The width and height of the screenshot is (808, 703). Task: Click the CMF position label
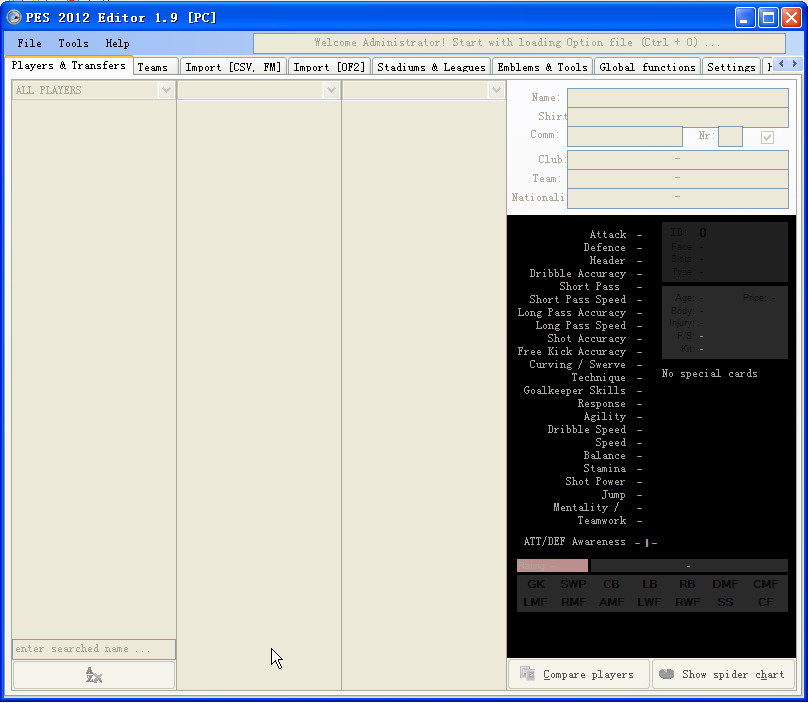point(765,584)
